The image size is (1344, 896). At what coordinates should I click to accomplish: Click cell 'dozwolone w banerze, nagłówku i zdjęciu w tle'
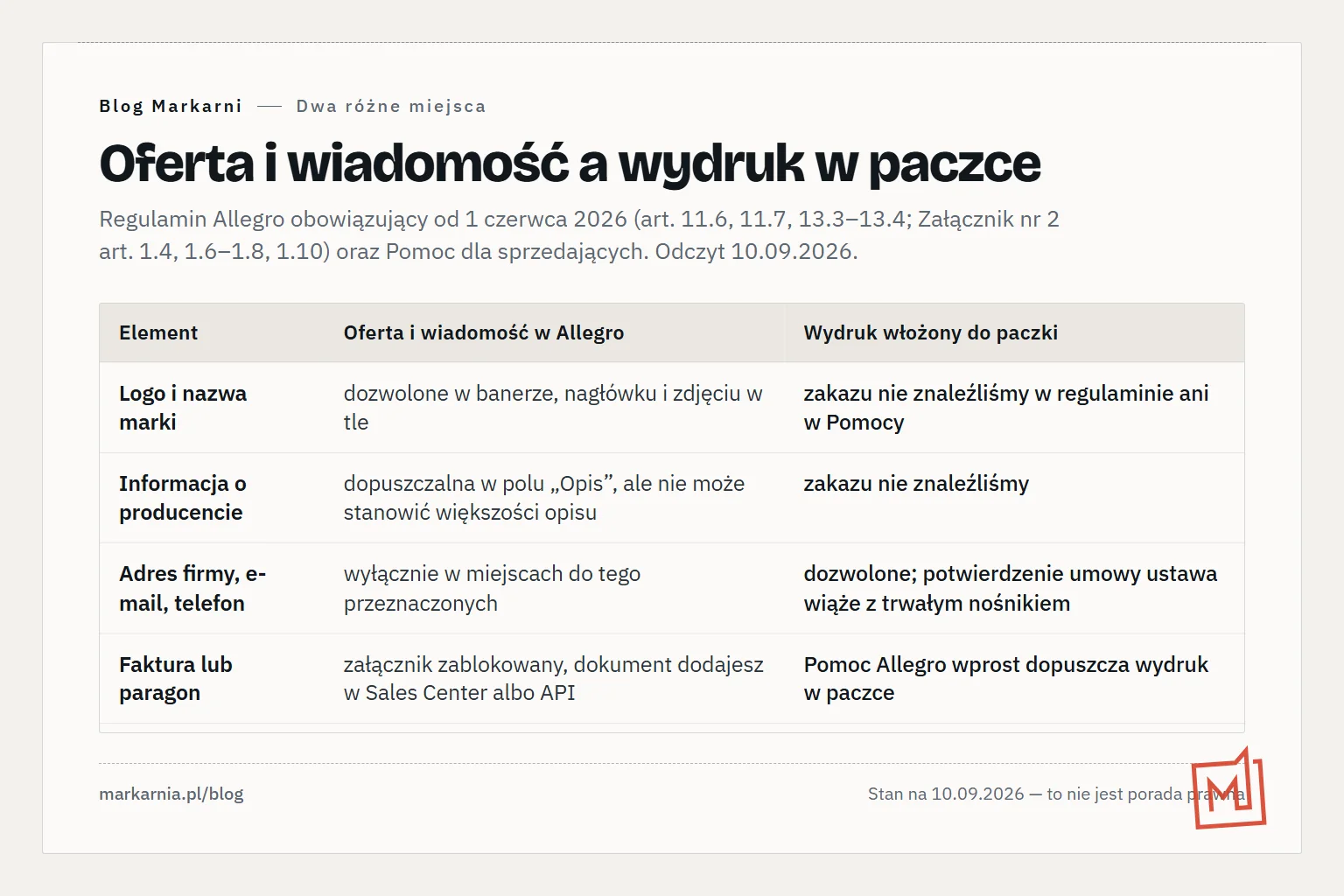553,408
